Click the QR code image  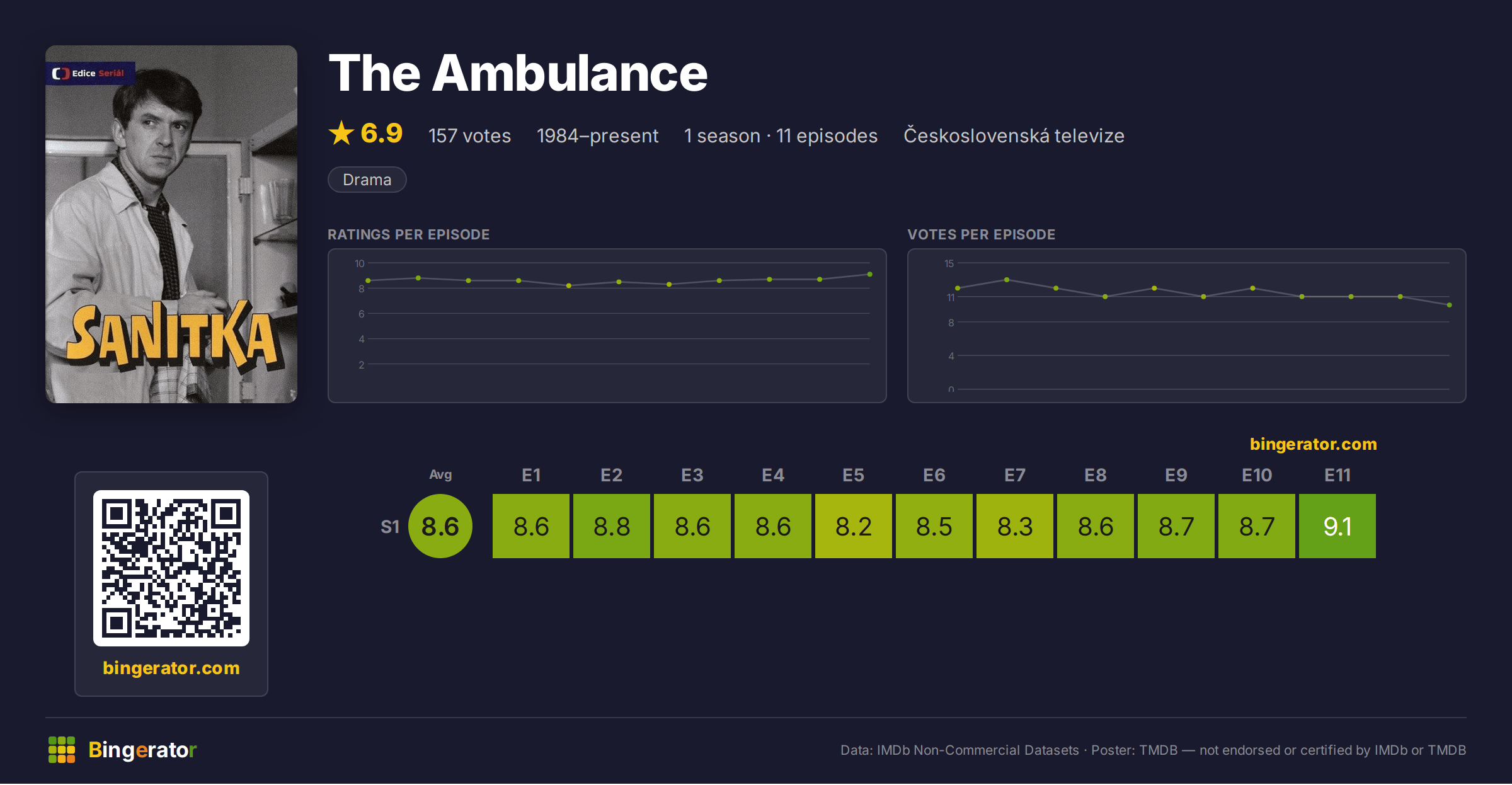[171, 568]
